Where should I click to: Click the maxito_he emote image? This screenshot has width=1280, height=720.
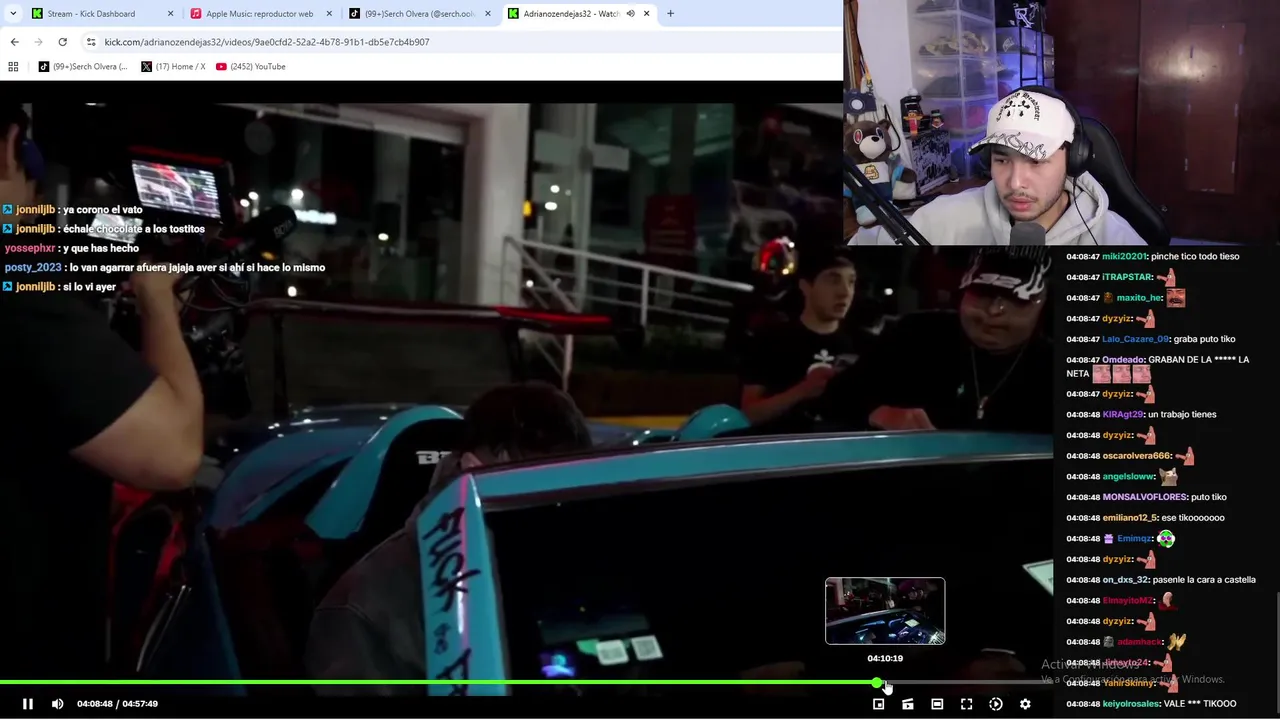coord(1176,298)
